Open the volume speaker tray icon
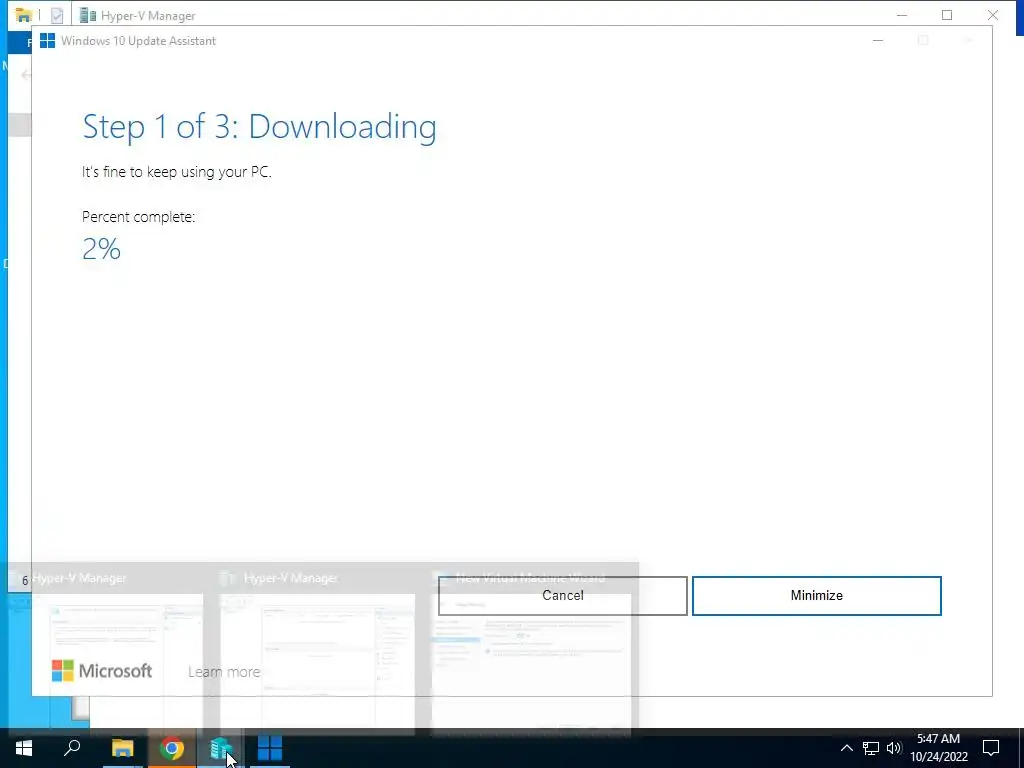The height and width of the screenshot is (768, 1024). [894, 748]
